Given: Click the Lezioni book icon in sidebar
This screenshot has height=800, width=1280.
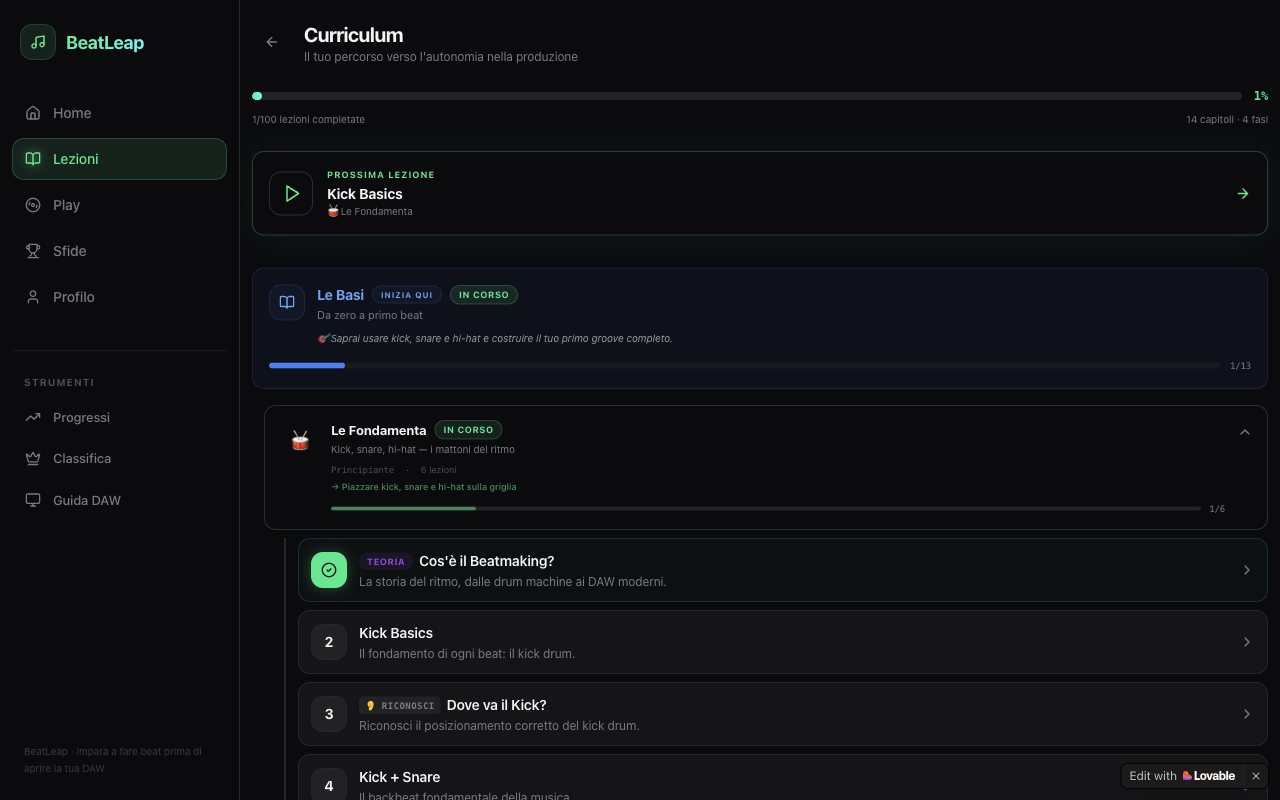Looking at the screenshot, I should coord(33,159).
